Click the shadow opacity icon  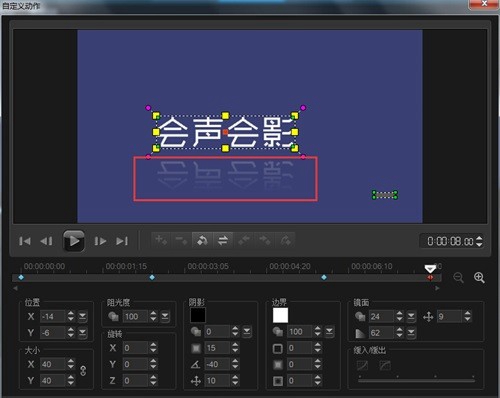pyautogui.click(x=196, y=331)
